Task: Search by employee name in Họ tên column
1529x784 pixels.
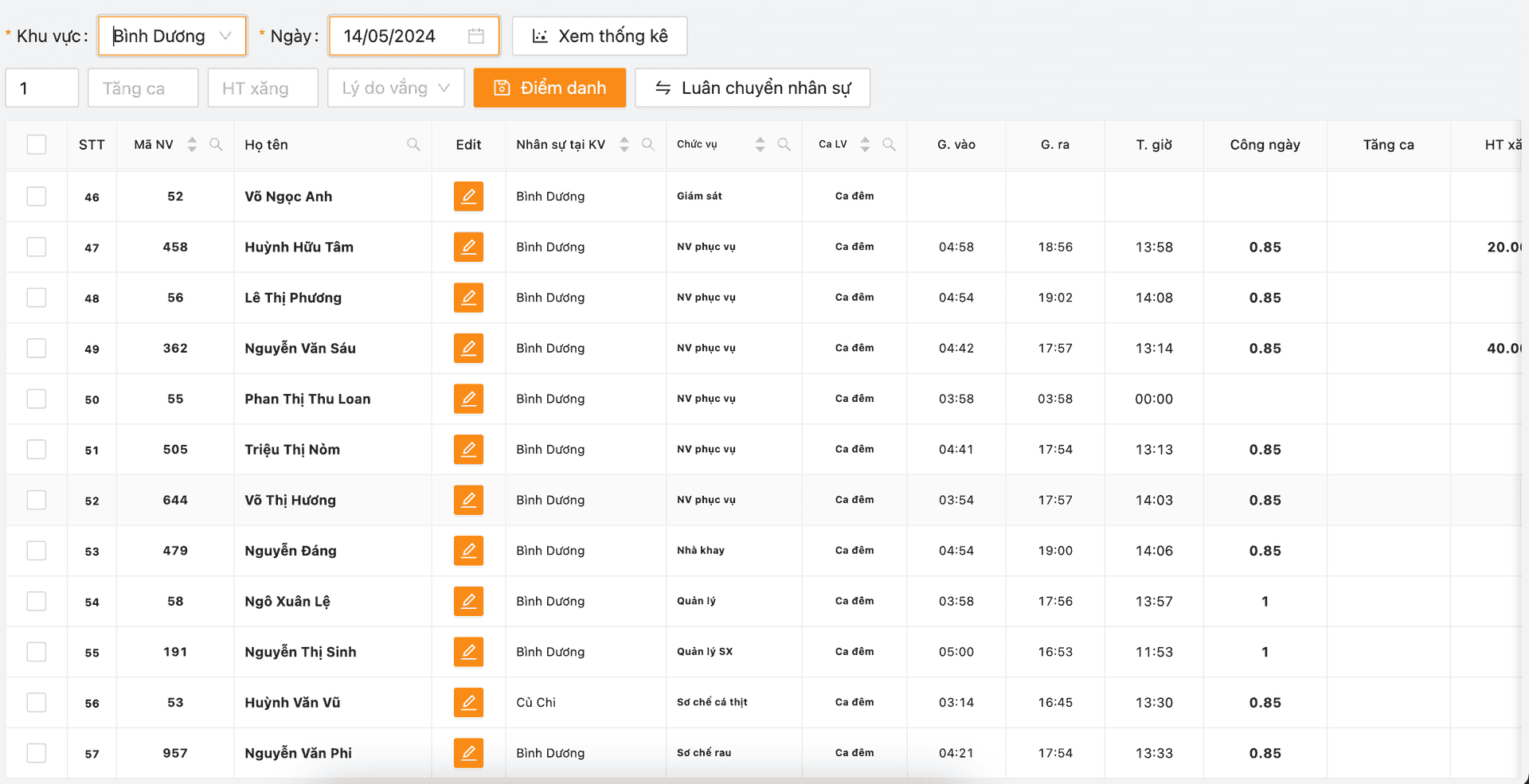Action: (x=413, y=144)
